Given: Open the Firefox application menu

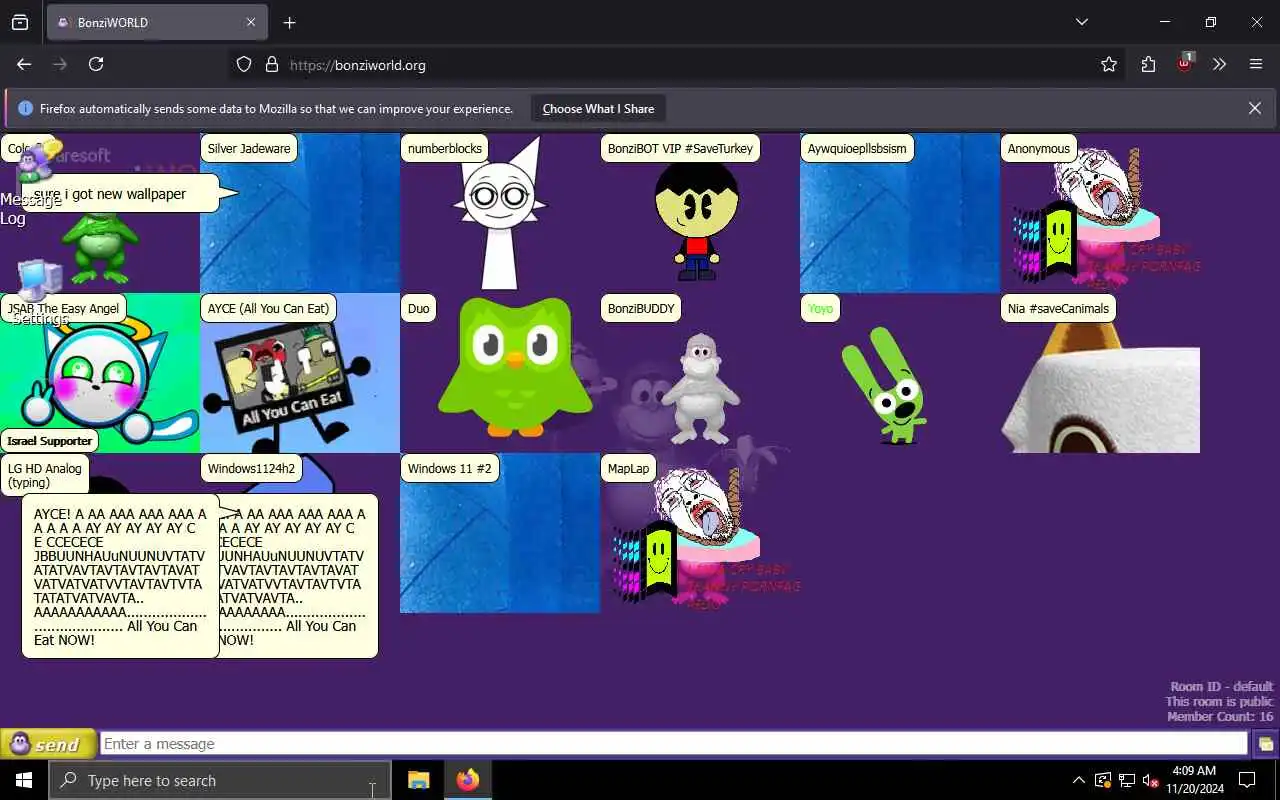Looking at the screenshot, I should [1256, 64].
